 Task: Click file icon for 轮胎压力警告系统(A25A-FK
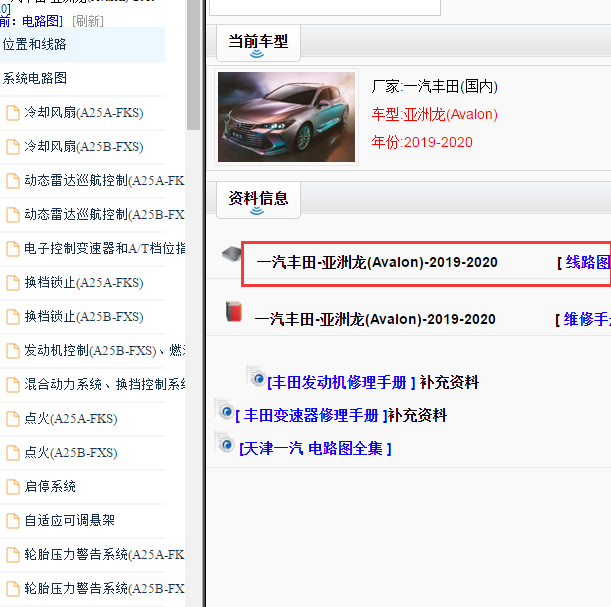[x=13, y=555]
